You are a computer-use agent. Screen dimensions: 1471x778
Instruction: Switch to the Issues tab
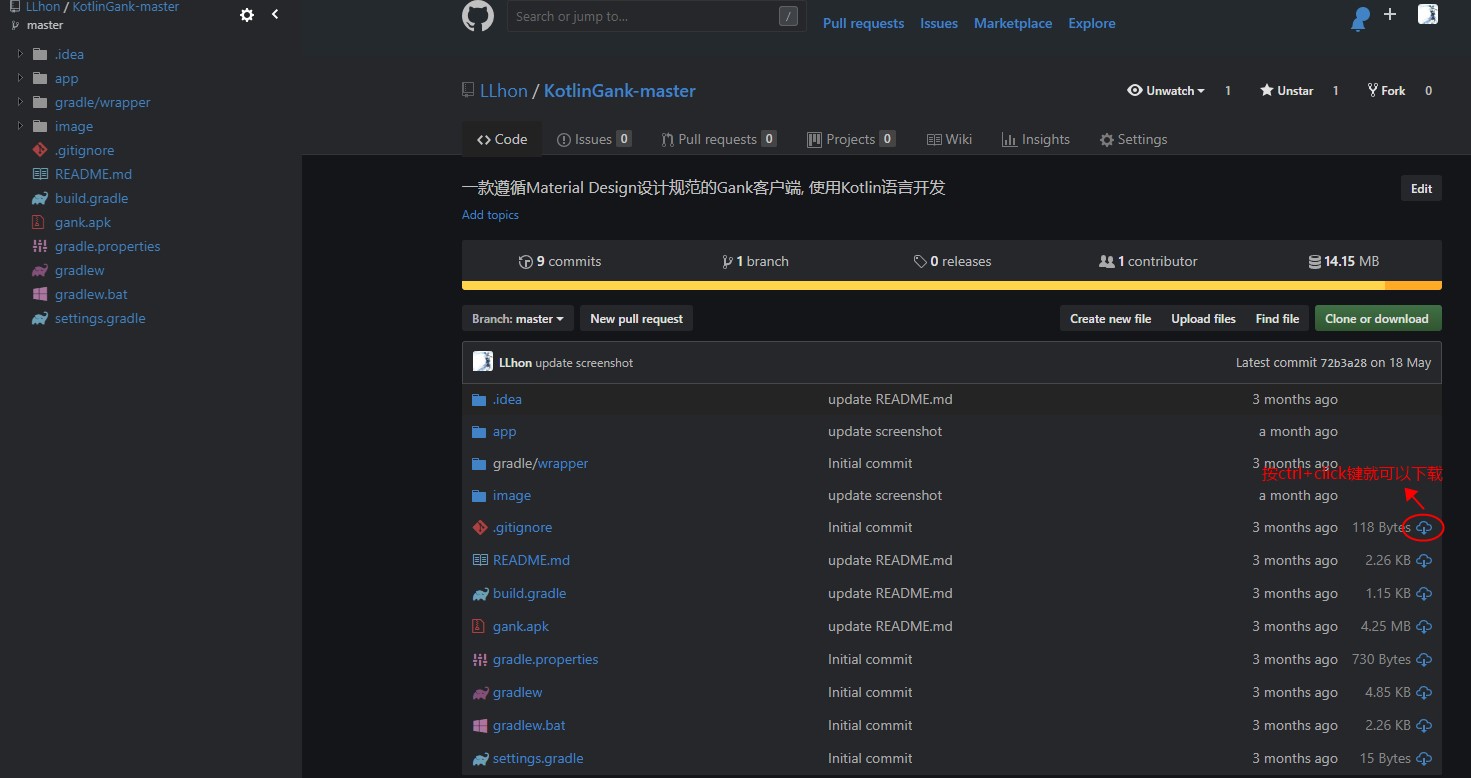click(594, 139)
